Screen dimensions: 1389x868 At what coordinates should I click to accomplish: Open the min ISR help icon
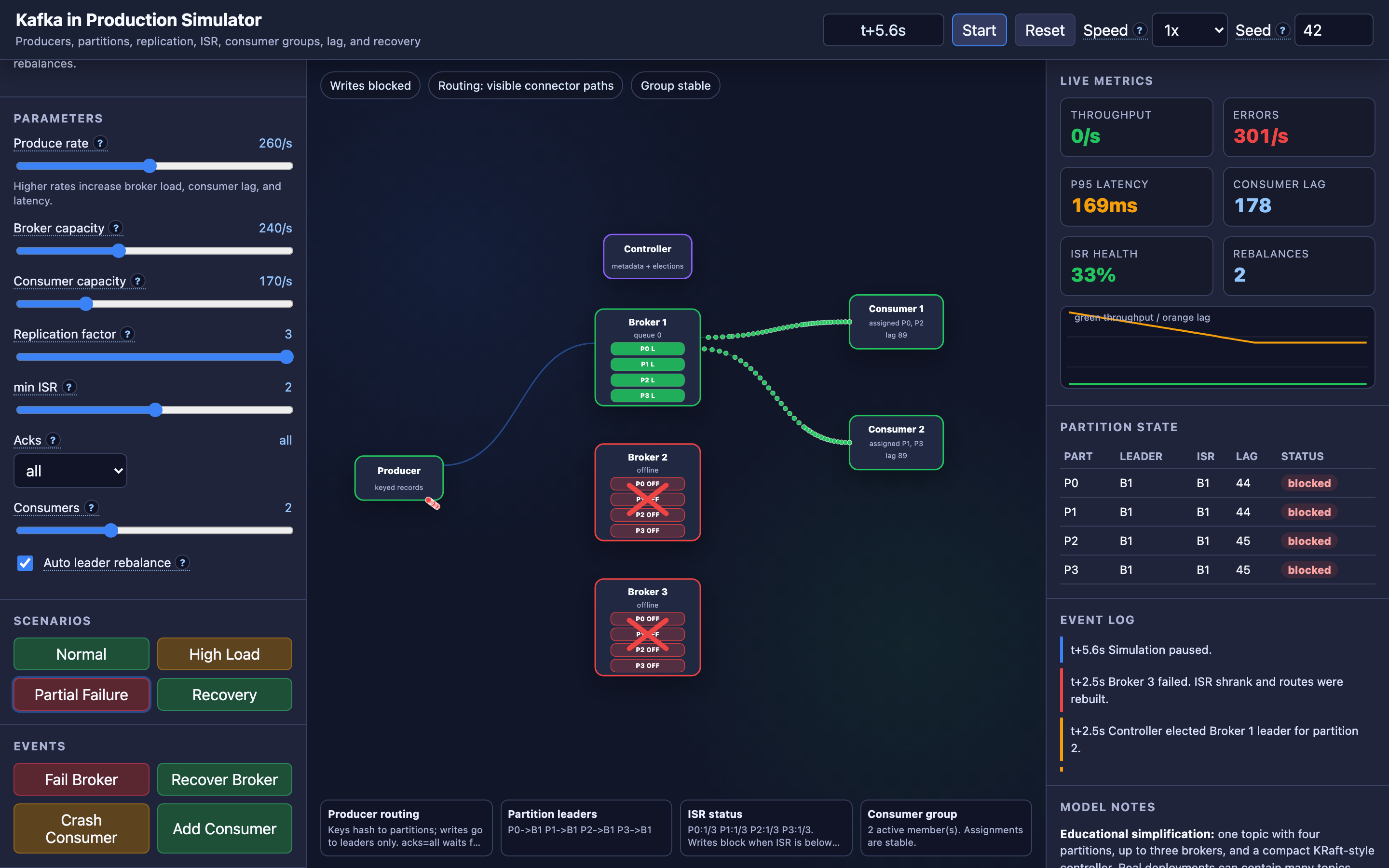point(69,387)
